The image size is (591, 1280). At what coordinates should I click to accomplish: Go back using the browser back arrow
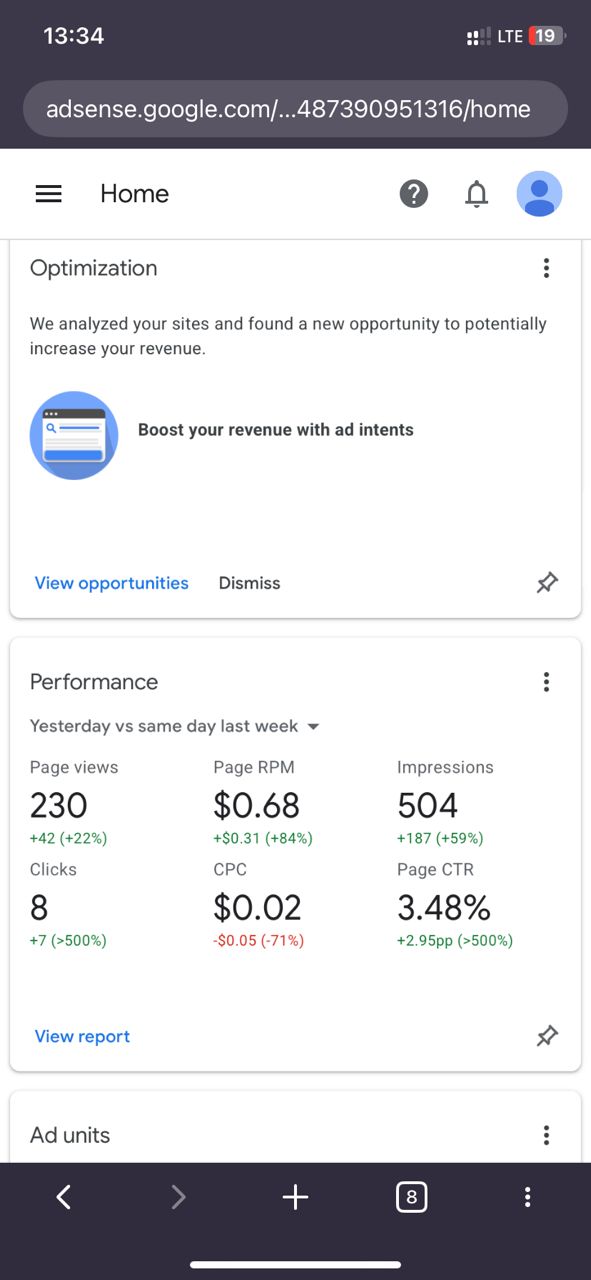pyautogui.click(x=63, y=1197)
